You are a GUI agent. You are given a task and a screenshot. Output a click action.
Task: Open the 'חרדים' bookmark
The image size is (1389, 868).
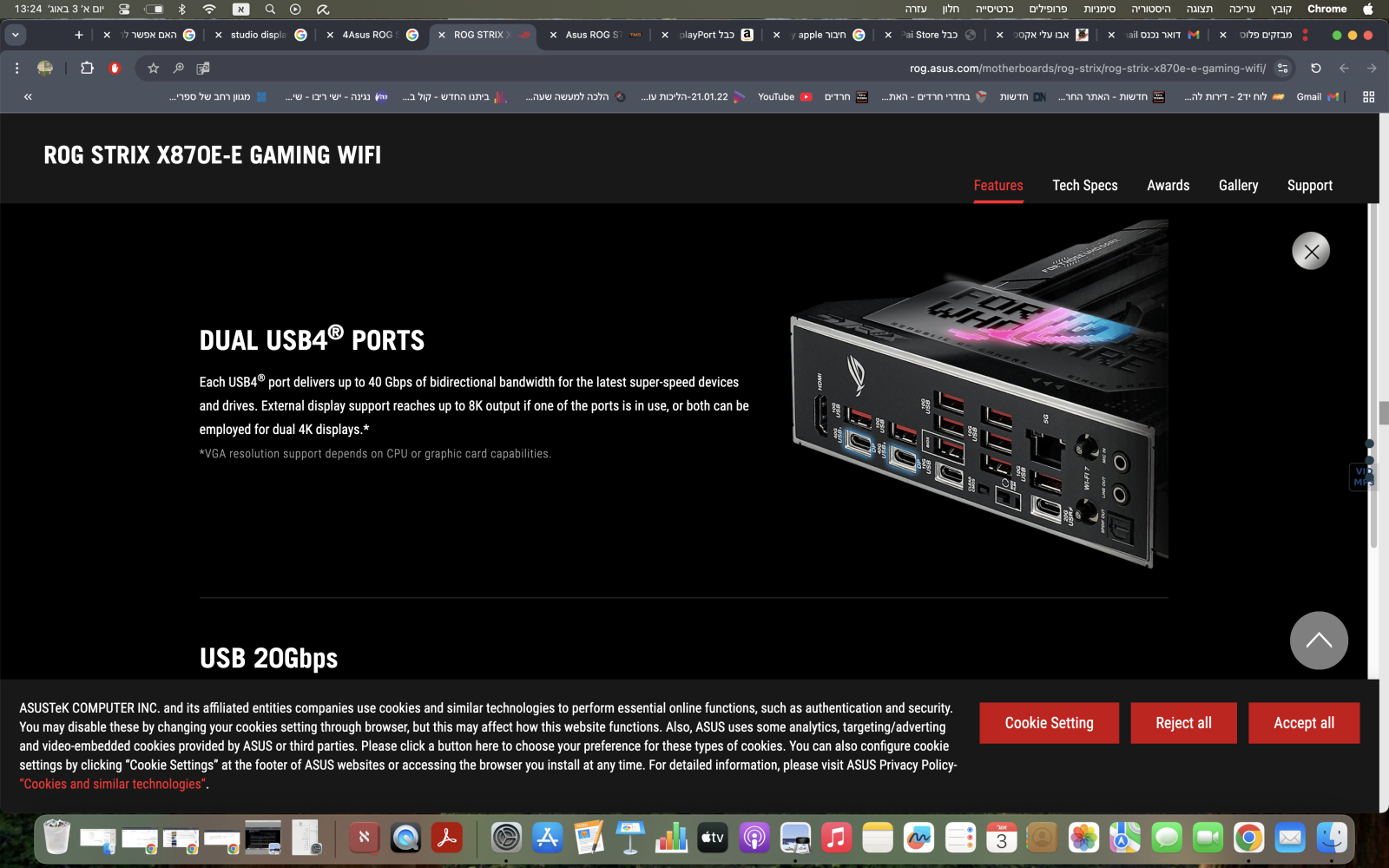coord(846,97)
